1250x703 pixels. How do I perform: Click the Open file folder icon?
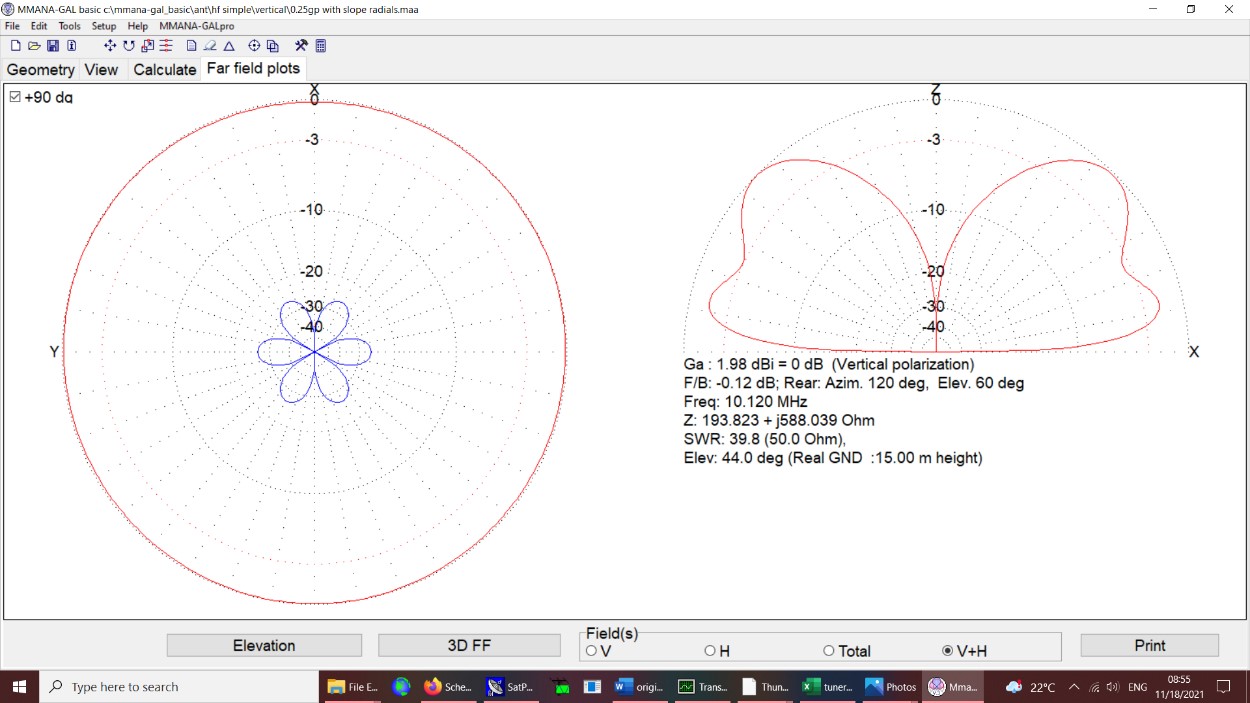(34, 46)
